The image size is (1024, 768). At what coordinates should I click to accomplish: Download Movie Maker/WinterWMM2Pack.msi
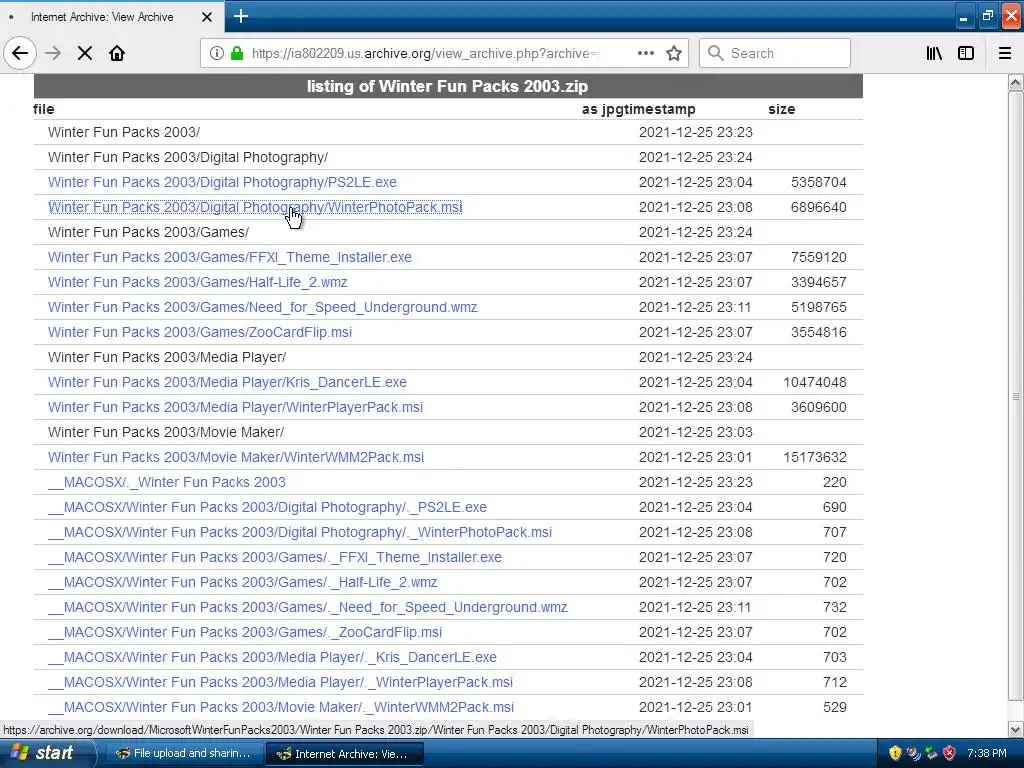point(236,457)
